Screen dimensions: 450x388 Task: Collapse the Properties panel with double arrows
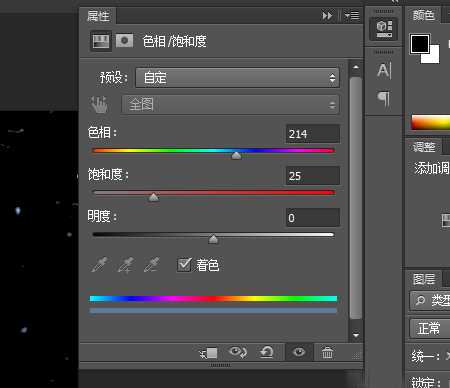[x=327, y=16]
